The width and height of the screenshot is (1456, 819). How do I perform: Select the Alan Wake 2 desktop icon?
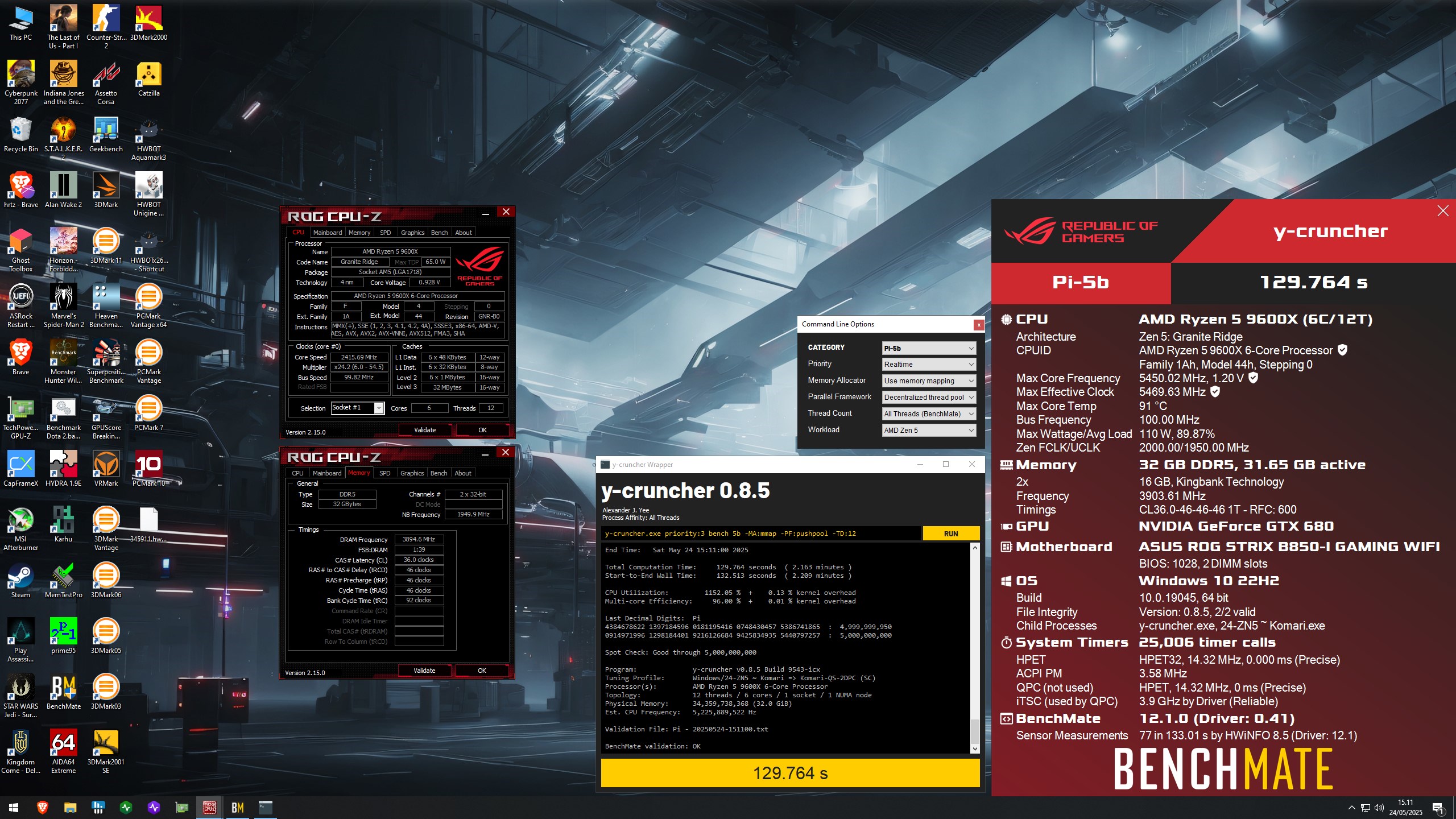[63, 190]
